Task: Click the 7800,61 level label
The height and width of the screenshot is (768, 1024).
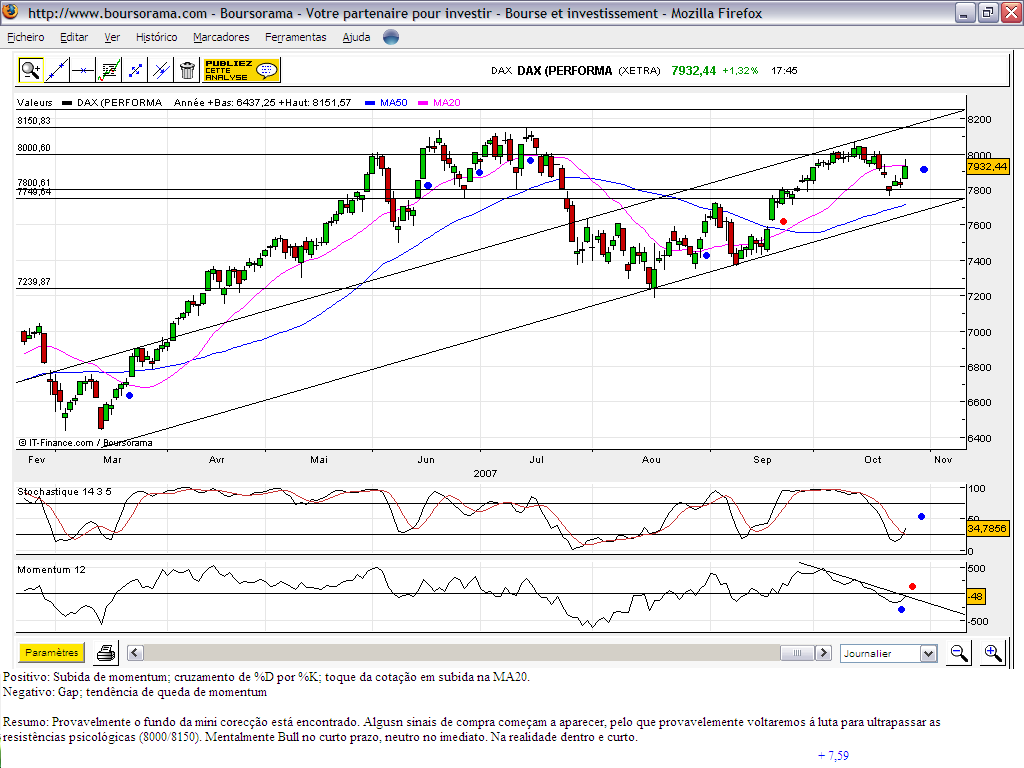Action: click(x=34, y=183)
